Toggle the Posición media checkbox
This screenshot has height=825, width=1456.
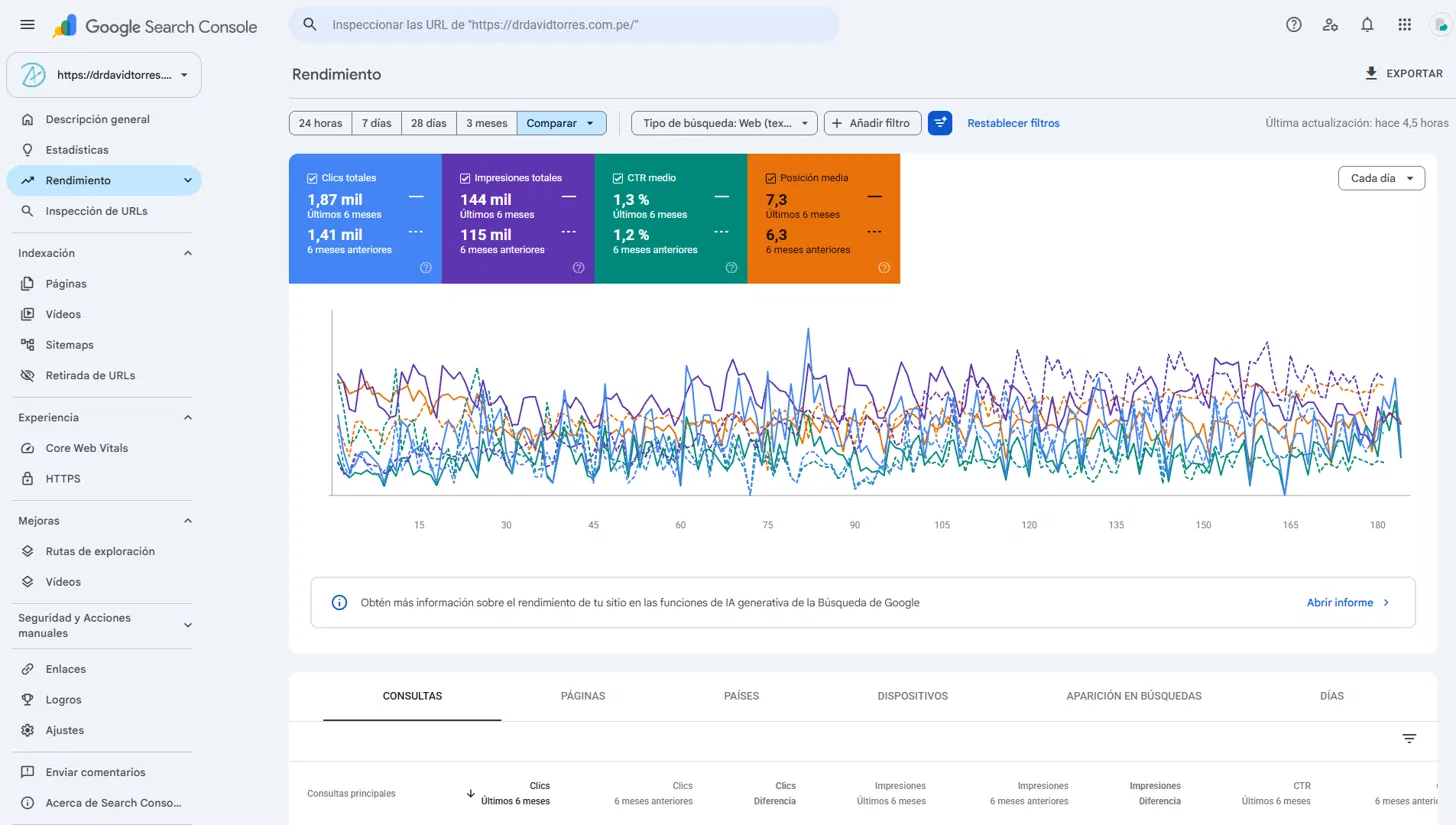[771, 178]
